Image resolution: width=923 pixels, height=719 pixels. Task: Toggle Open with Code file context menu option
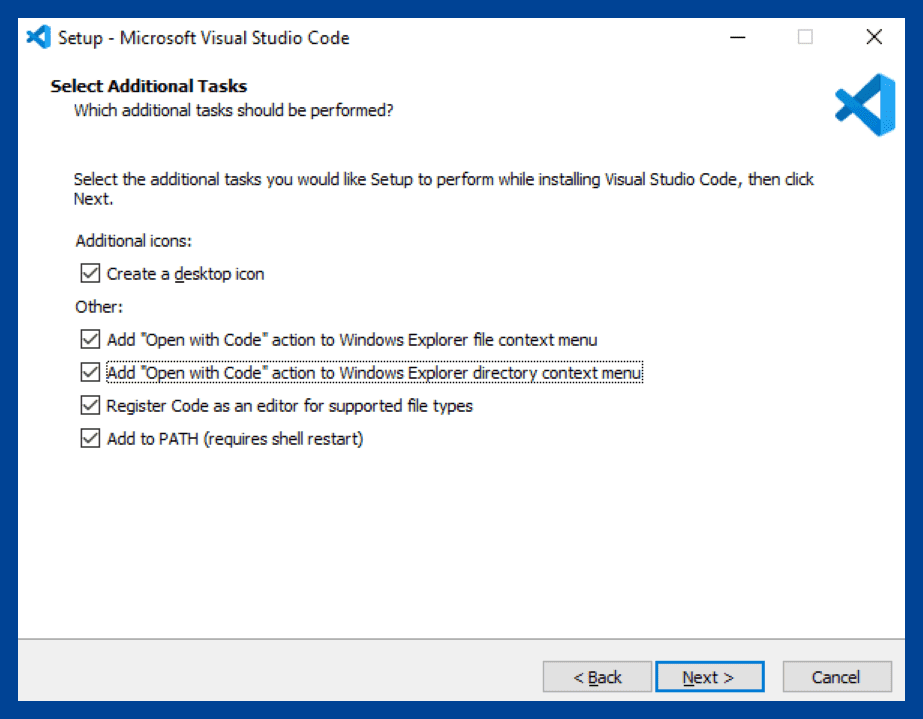pyautogui.click(x=90, y=339)
